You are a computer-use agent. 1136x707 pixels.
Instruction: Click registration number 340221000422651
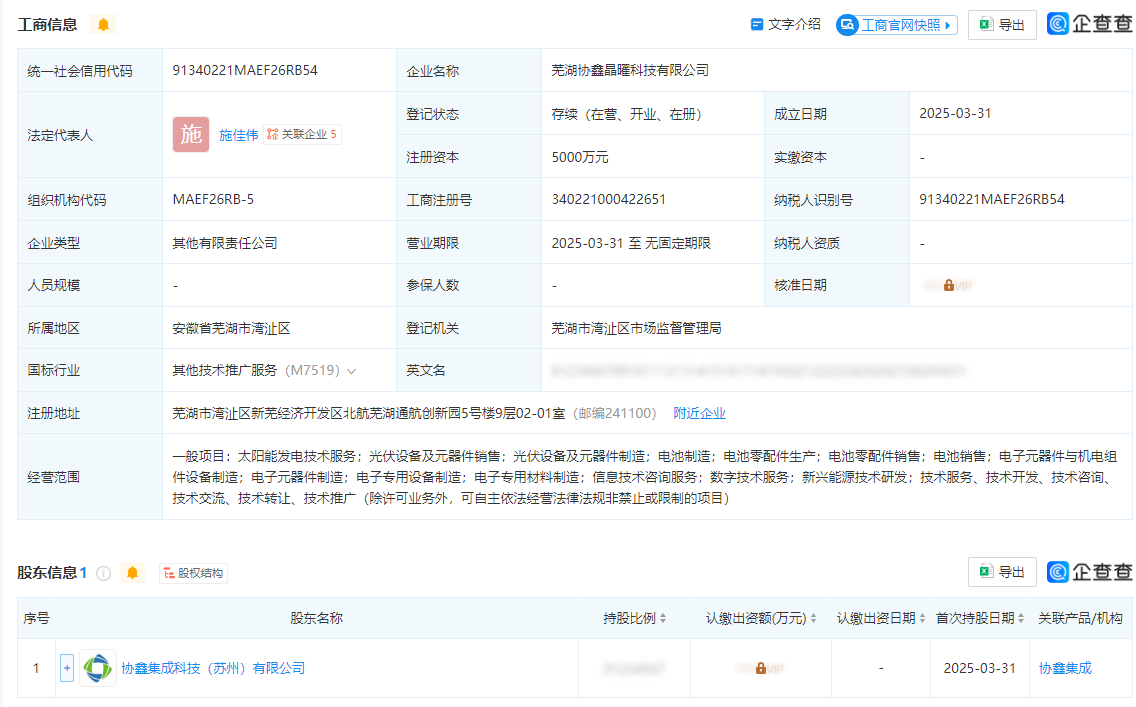point(609,200)
